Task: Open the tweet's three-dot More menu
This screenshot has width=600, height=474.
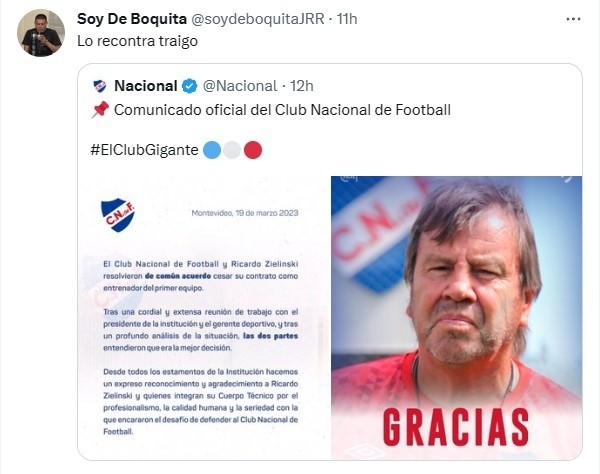Action: point(572,19)
